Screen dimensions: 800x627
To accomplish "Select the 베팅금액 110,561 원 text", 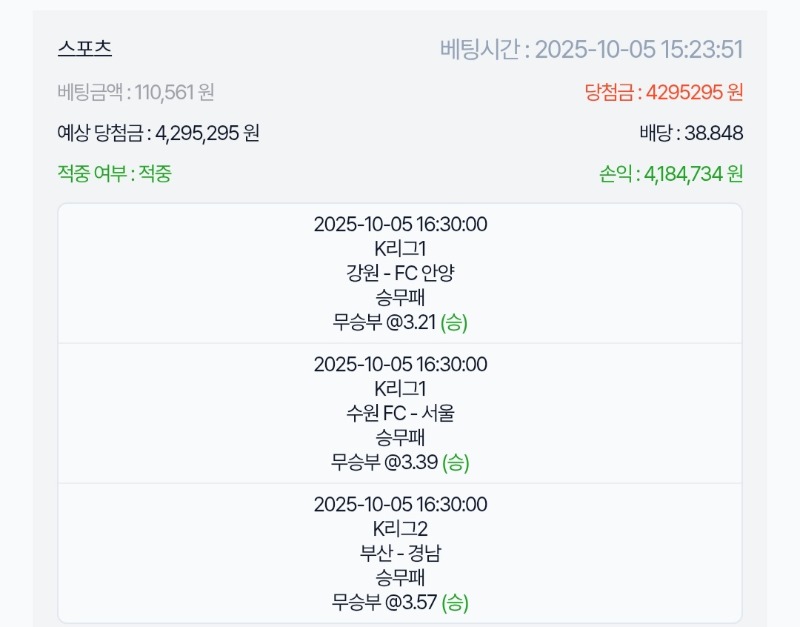I will pos(136,92).
